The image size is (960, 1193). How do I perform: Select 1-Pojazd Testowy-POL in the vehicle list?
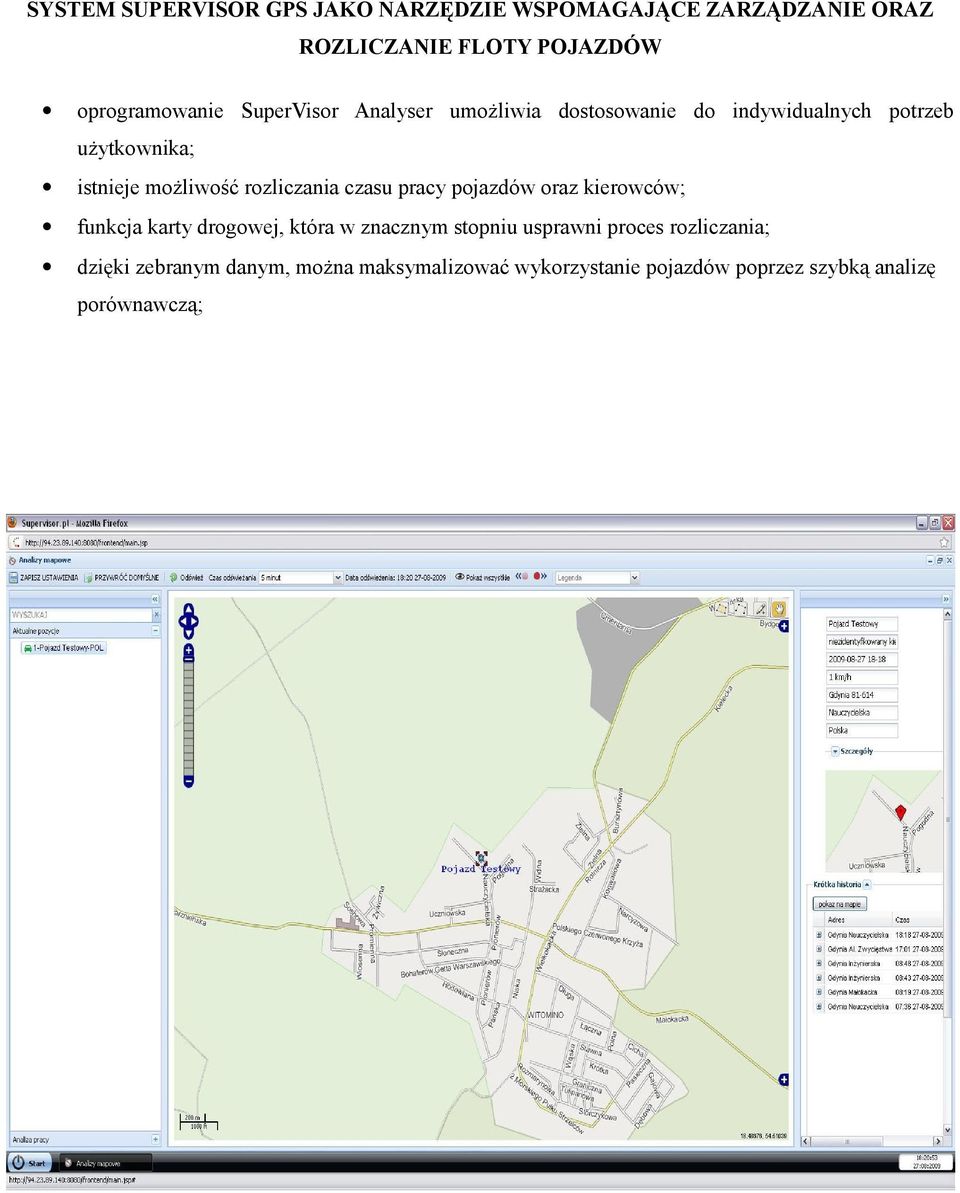(63, 648)
